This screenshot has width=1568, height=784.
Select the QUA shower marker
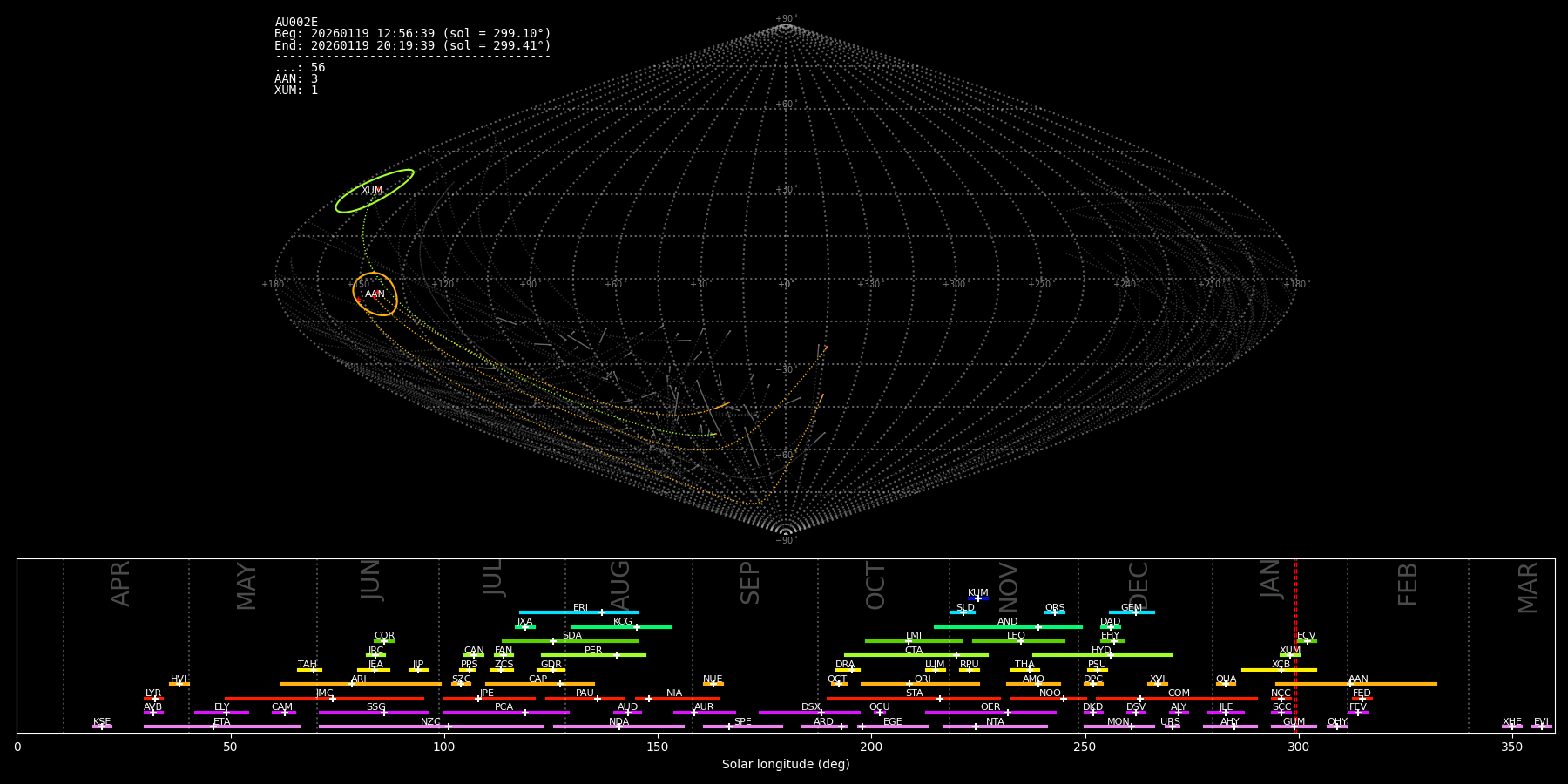1226,684
